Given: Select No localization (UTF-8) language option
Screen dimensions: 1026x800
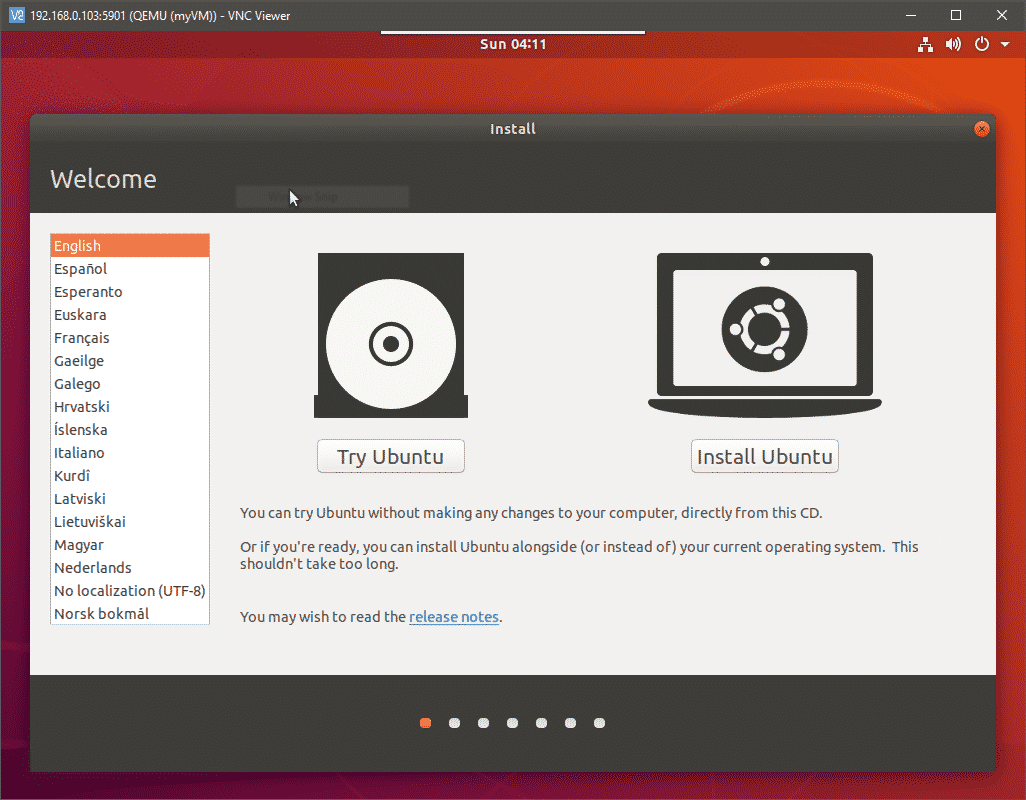Looking at the screenshot, I should coord(130,591).
